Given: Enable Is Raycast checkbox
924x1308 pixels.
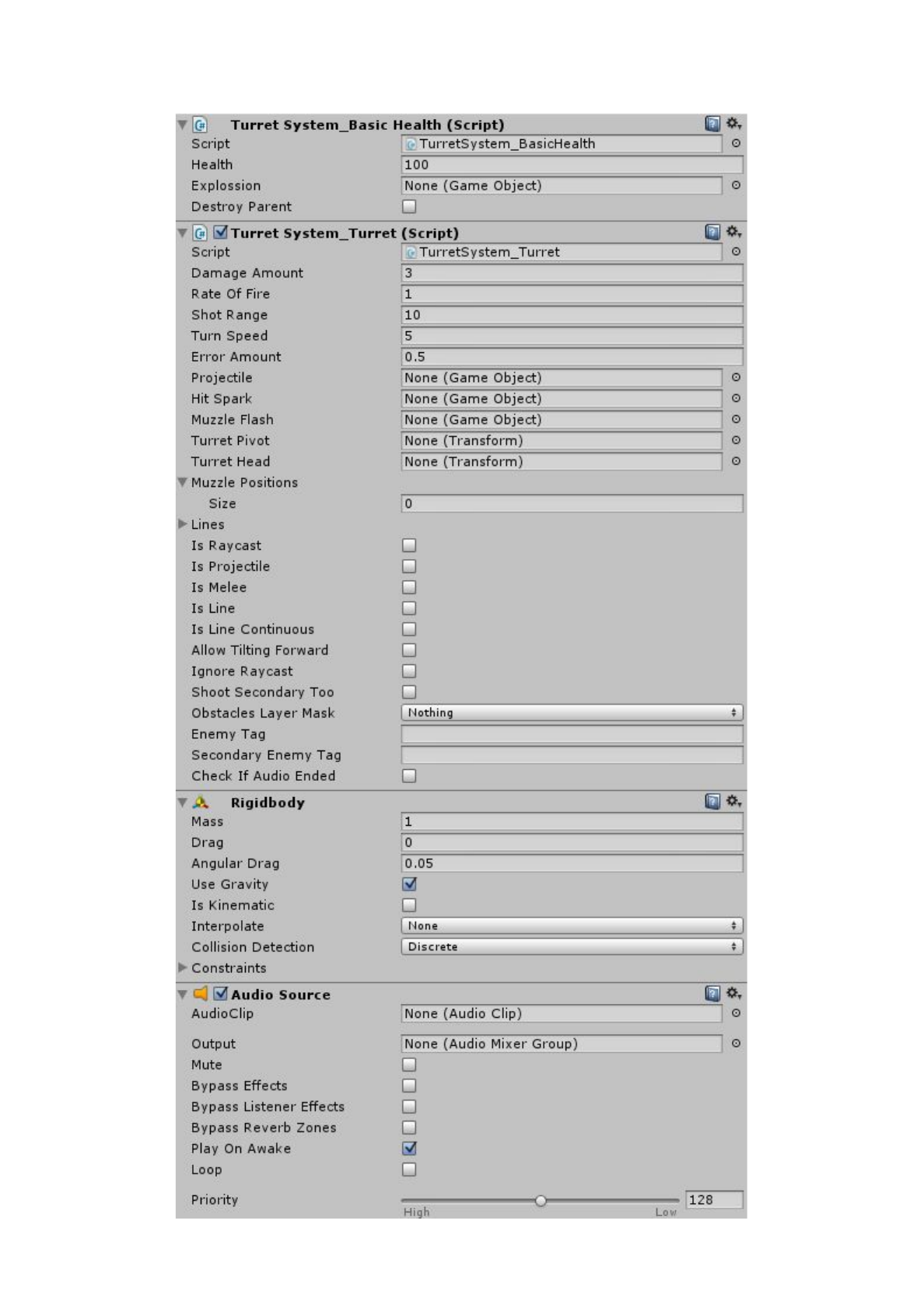Looking at the screenshot, I should 409,545.
